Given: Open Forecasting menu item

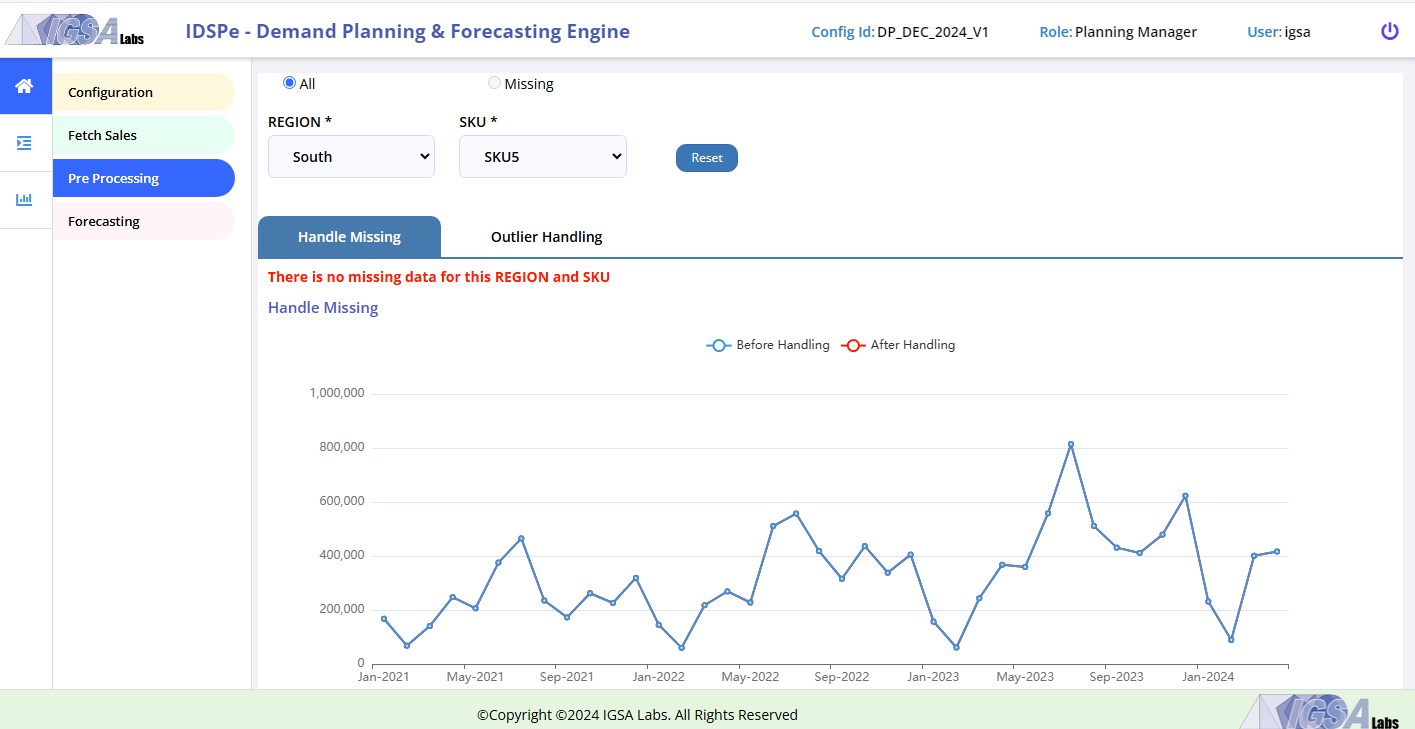Looking at the screenshot, I should 144,221.
